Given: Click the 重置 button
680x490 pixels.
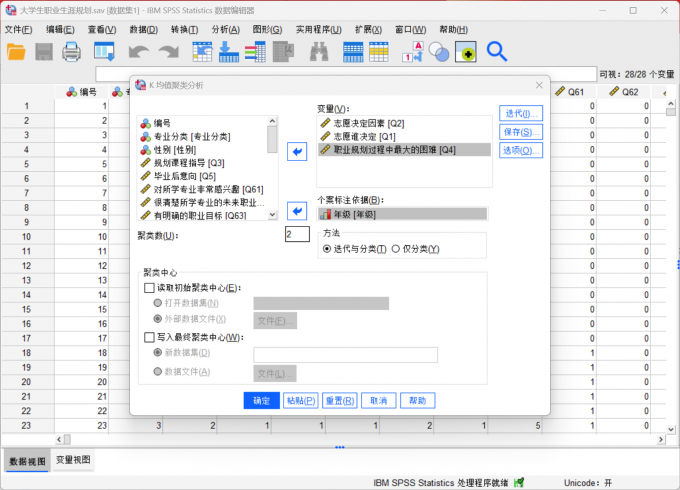Looking at the screenshot, I should tap(340, 401).
